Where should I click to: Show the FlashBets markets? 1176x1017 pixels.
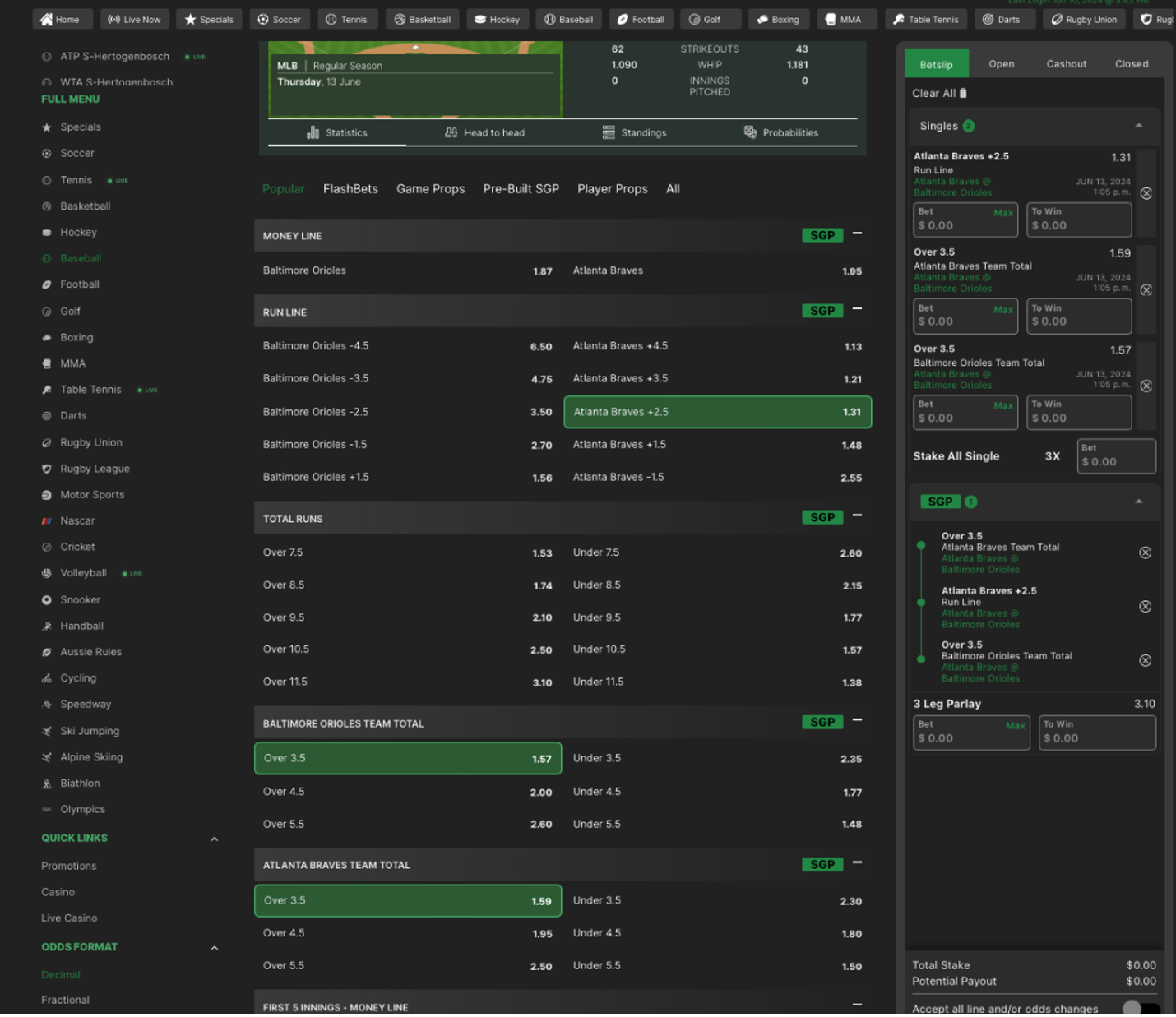click(x=350, y=189)
